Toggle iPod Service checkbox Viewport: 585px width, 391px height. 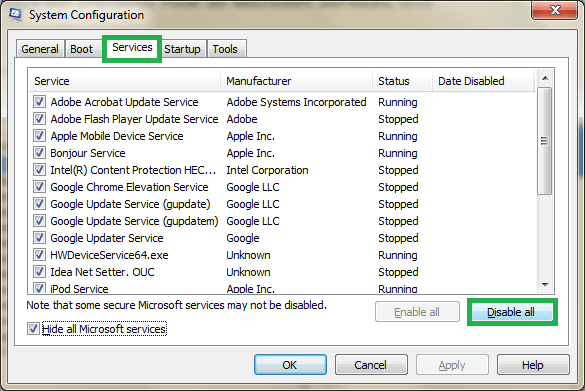click(x=39, y=288)
